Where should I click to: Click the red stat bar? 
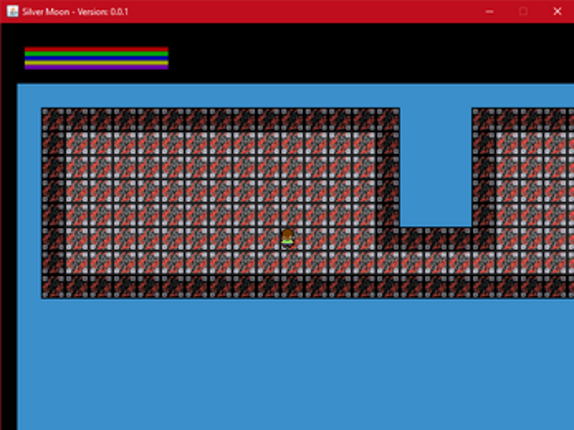pos(96,49)
